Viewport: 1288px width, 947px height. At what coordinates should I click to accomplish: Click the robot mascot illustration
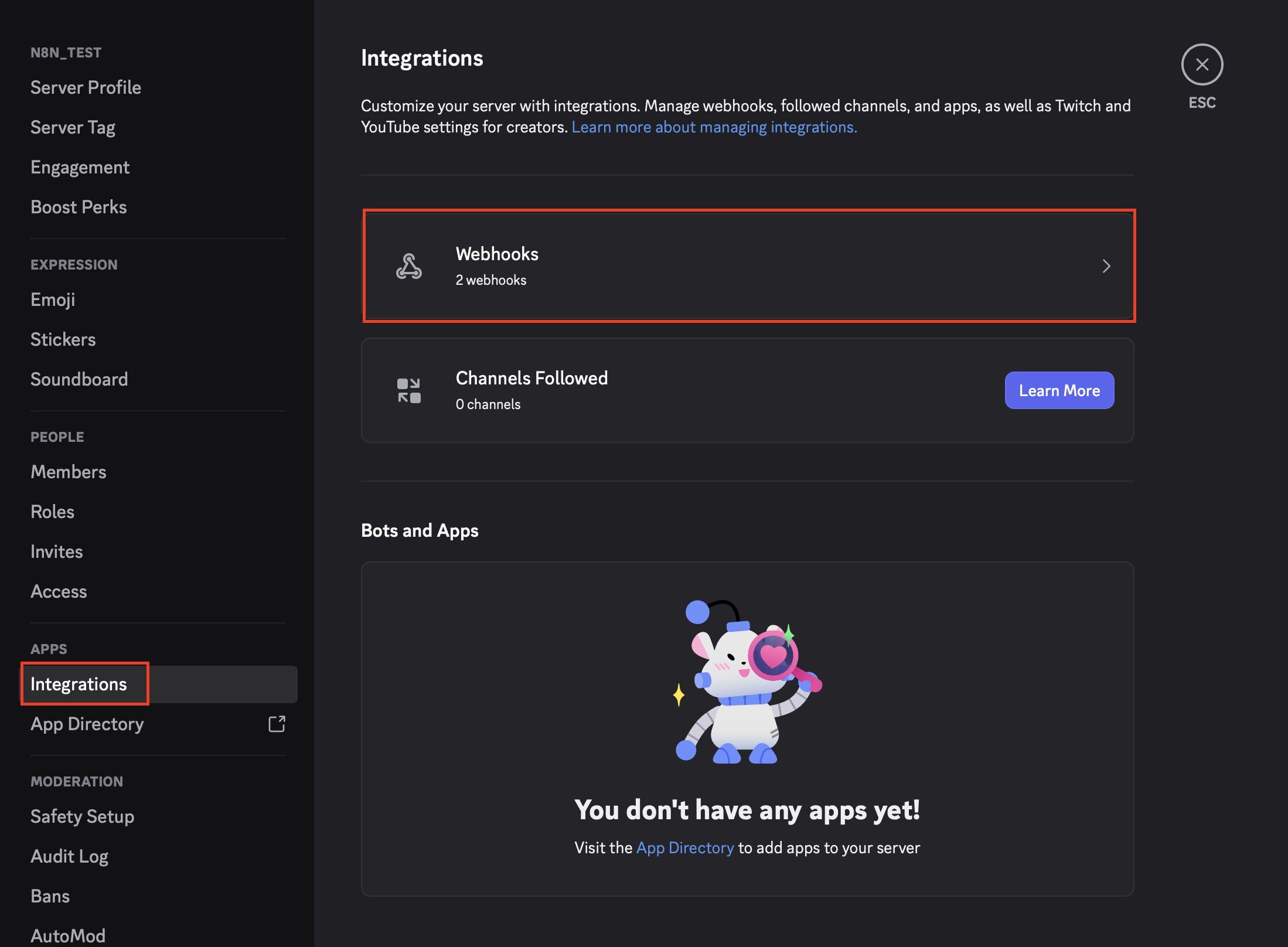[747, 682]
